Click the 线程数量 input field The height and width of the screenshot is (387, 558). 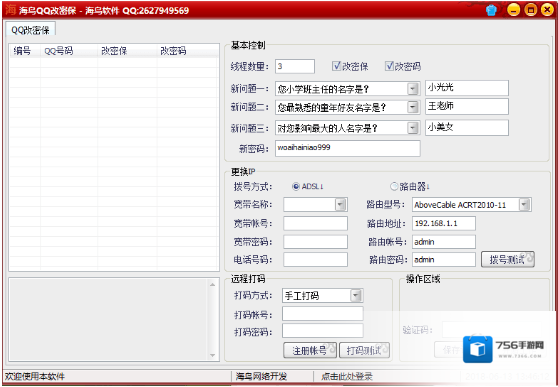(295, 67)
